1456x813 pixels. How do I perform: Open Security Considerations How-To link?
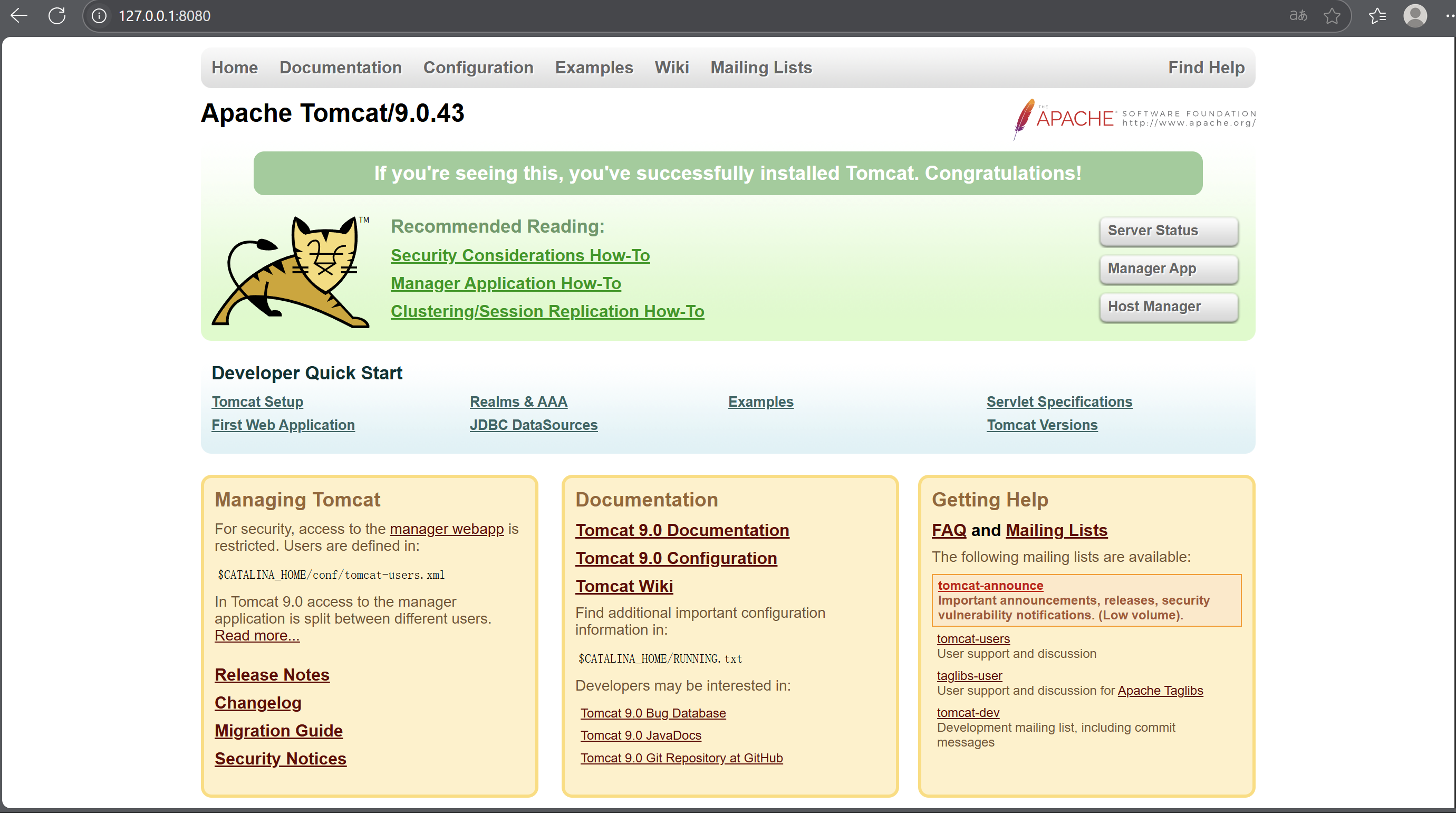coord(520,255)
